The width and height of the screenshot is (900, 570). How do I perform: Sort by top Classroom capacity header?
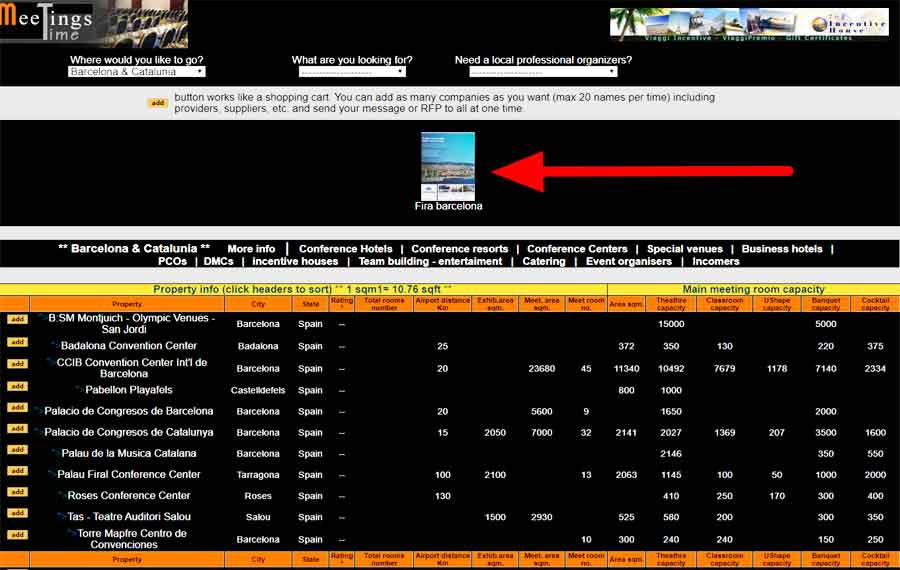pyautogui.click(x=724, y=304)
